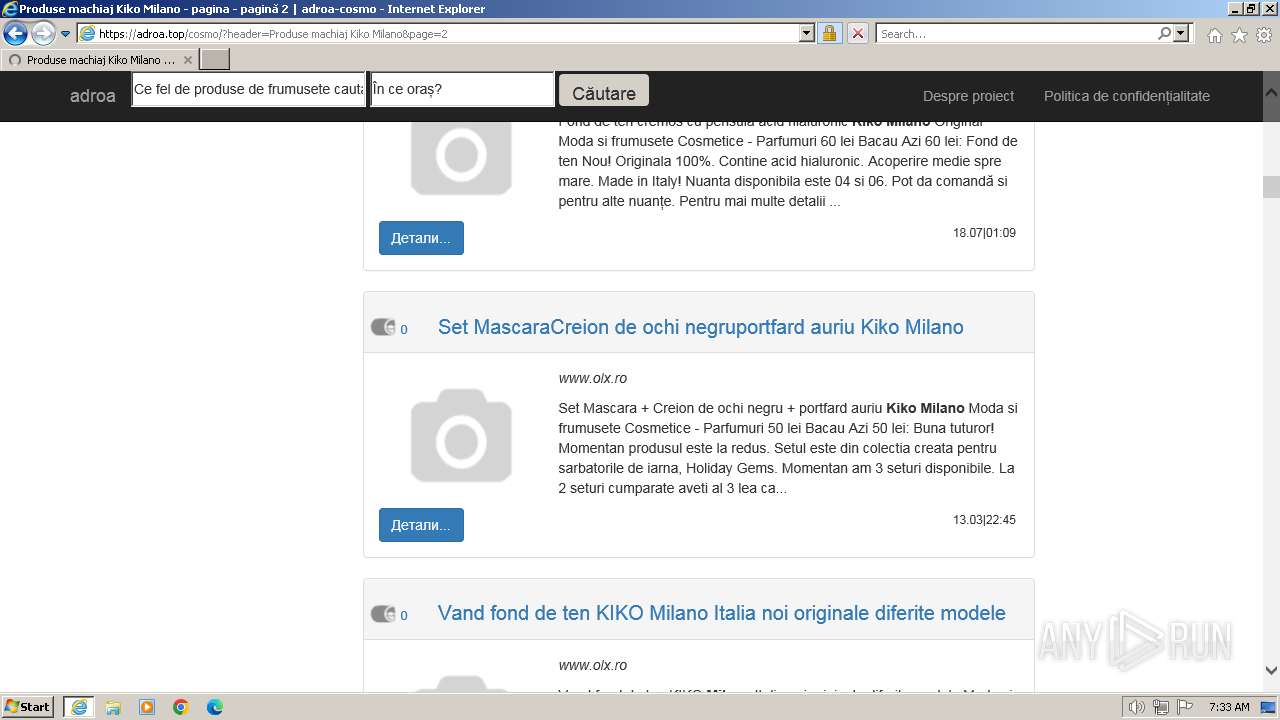Click the 'În ce oraș?' city field
Viewport: 1280px width, 720px height.
462,89
